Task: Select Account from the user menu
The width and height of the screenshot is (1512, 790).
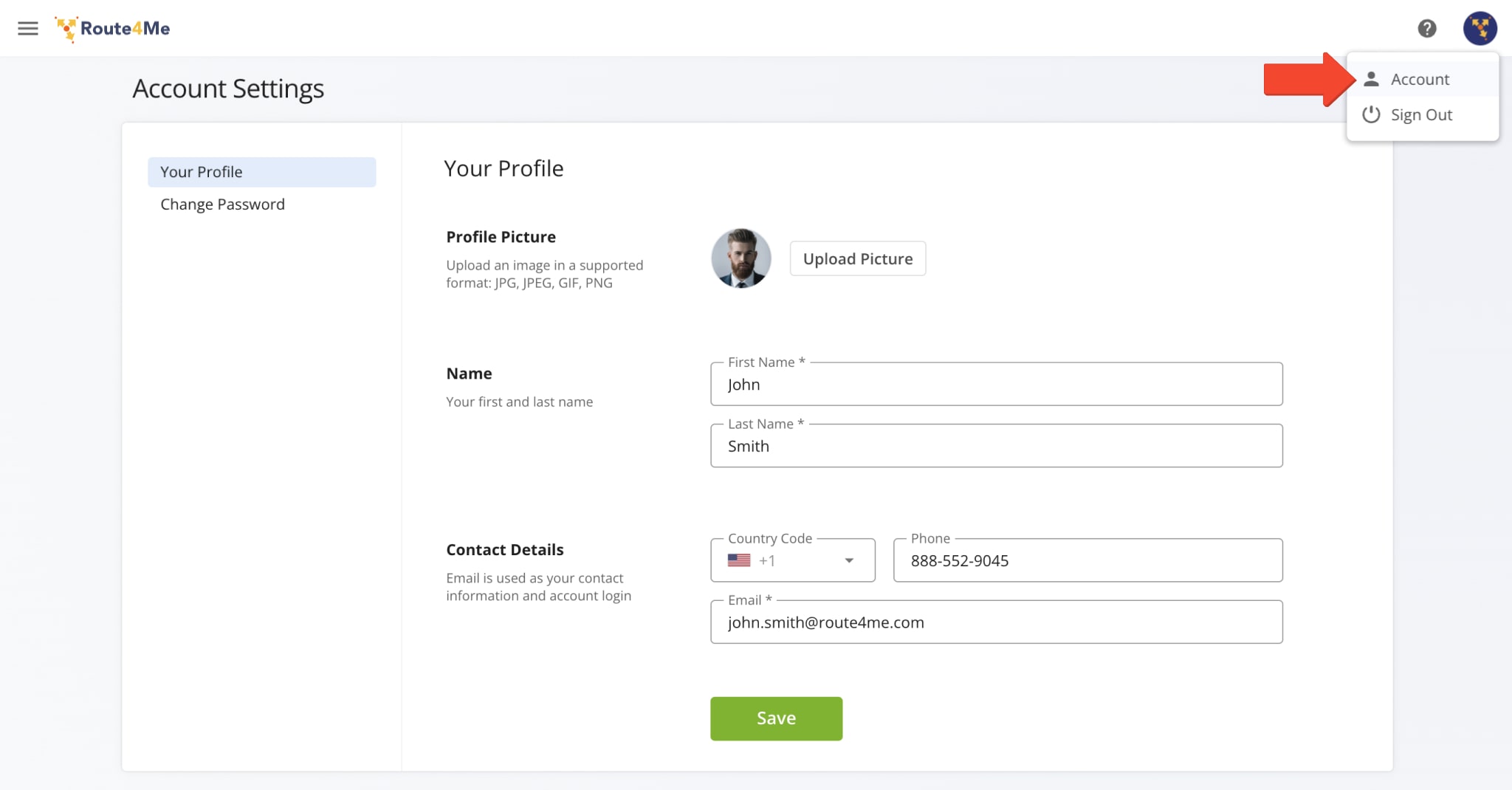Action: click(1420, 79)
